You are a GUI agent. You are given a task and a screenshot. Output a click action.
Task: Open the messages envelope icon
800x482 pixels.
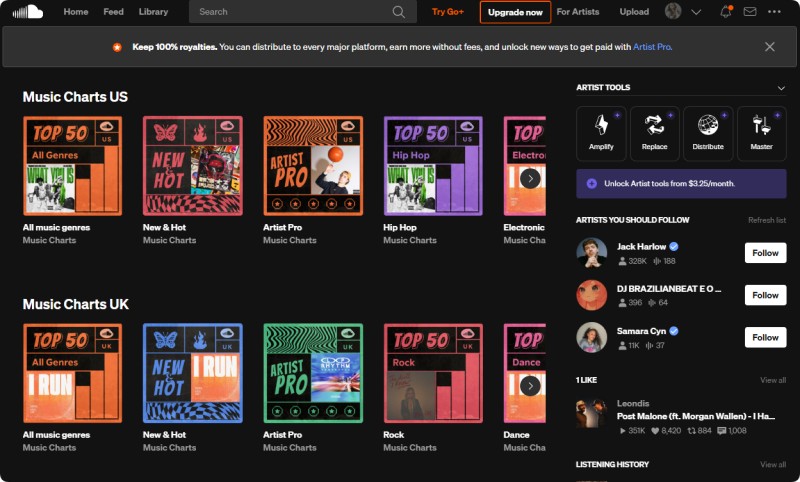pyautogui.click(x=749, y=12)
